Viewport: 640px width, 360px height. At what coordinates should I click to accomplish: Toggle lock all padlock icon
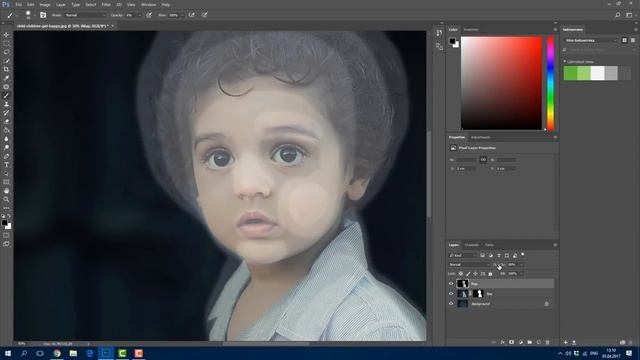(490, 274)
